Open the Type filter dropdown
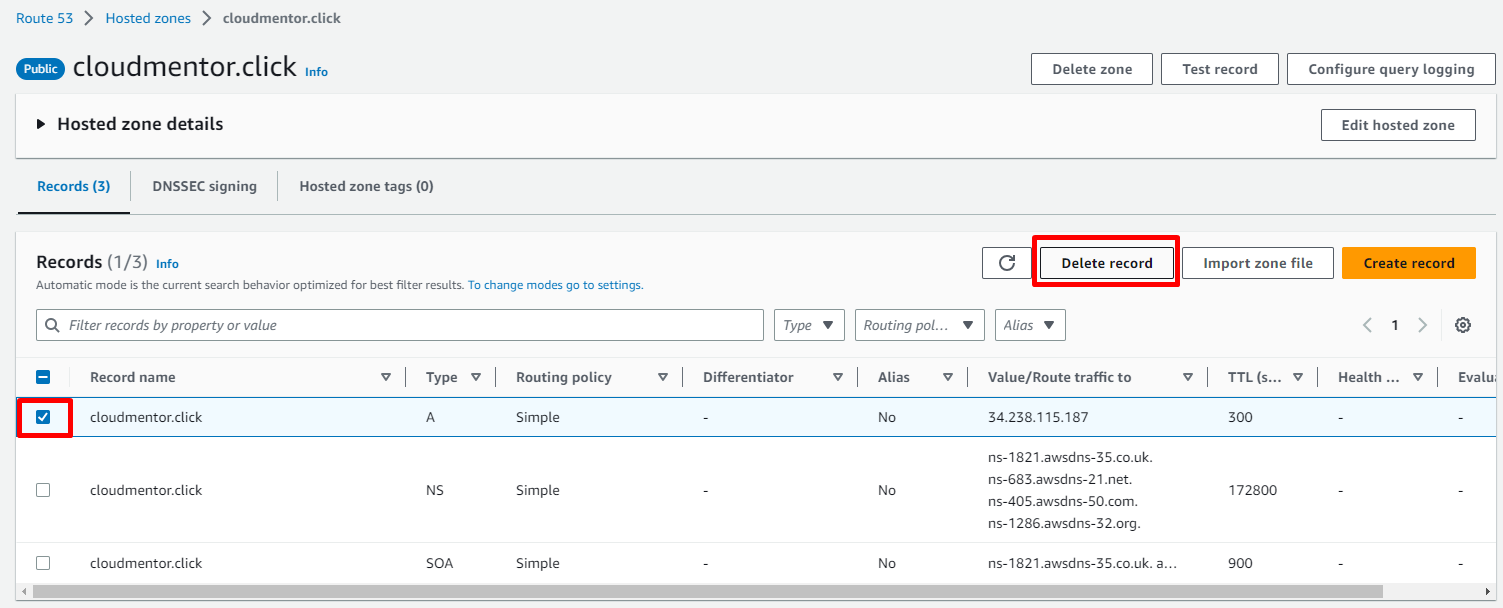Viewport: 1503px width, 608px height. click(x=809, y=325)
